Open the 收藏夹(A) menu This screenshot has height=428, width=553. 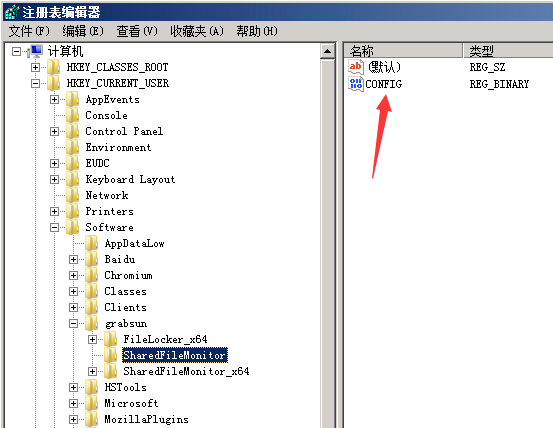click(197, 31)
